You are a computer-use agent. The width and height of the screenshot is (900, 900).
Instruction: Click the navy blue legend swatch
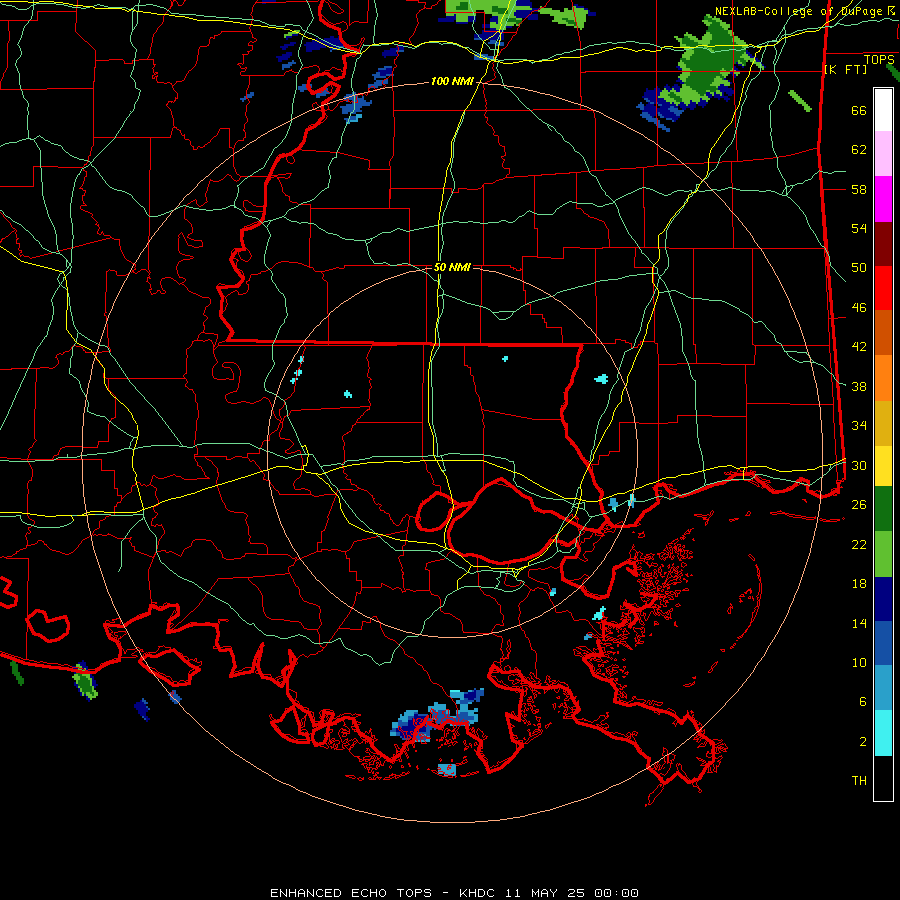point(883,599)
